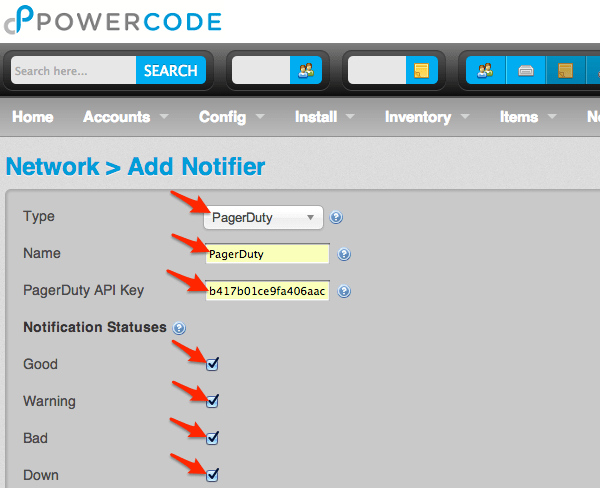The height and width of the screenshot is (488, 600).
Task: Expand the Accounts dropdown arrow
Action: [x=164, y=116]
